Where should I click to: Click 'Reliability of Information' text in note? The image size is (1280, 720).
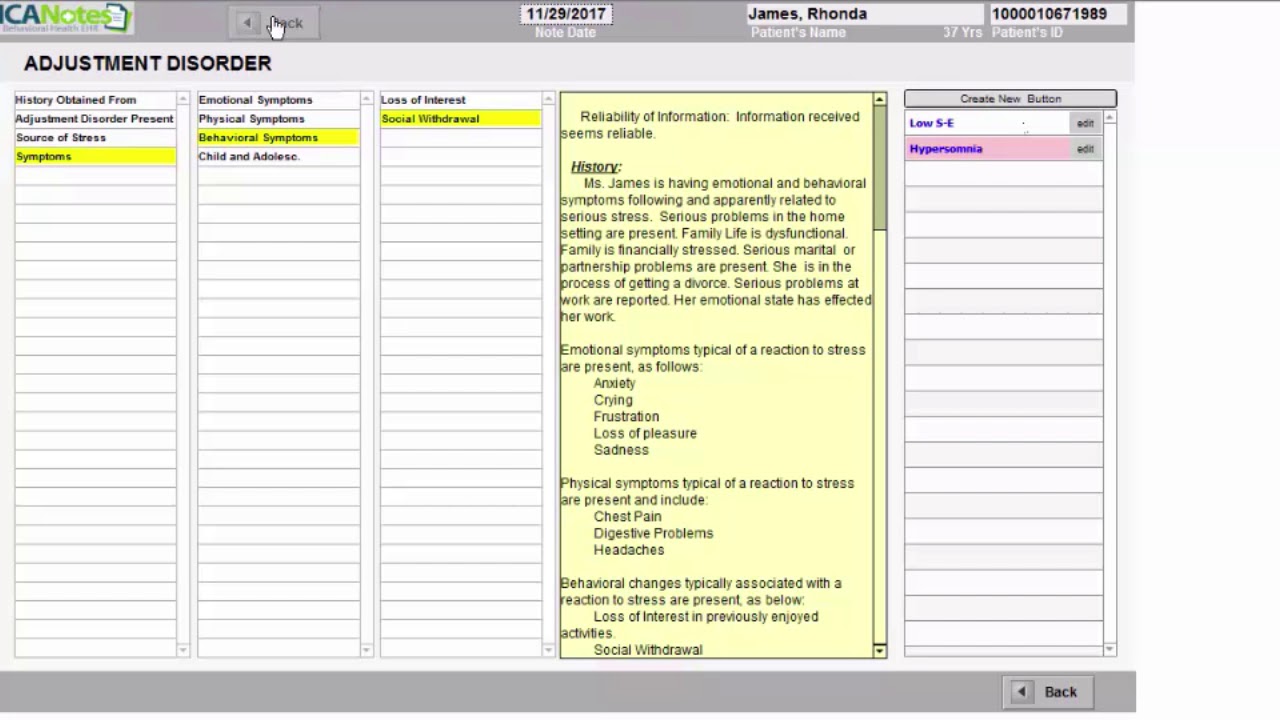coord(654,117)
